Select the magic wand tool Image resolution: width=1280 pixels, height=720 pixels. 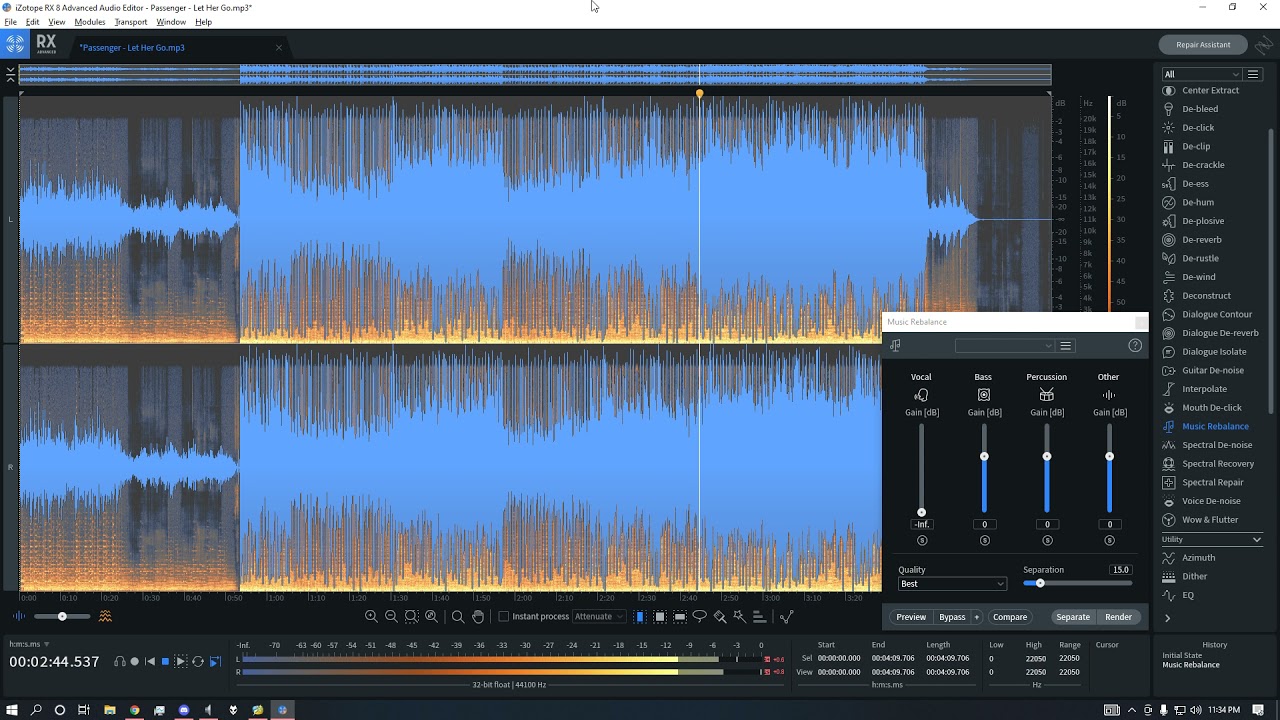point(739,617)
